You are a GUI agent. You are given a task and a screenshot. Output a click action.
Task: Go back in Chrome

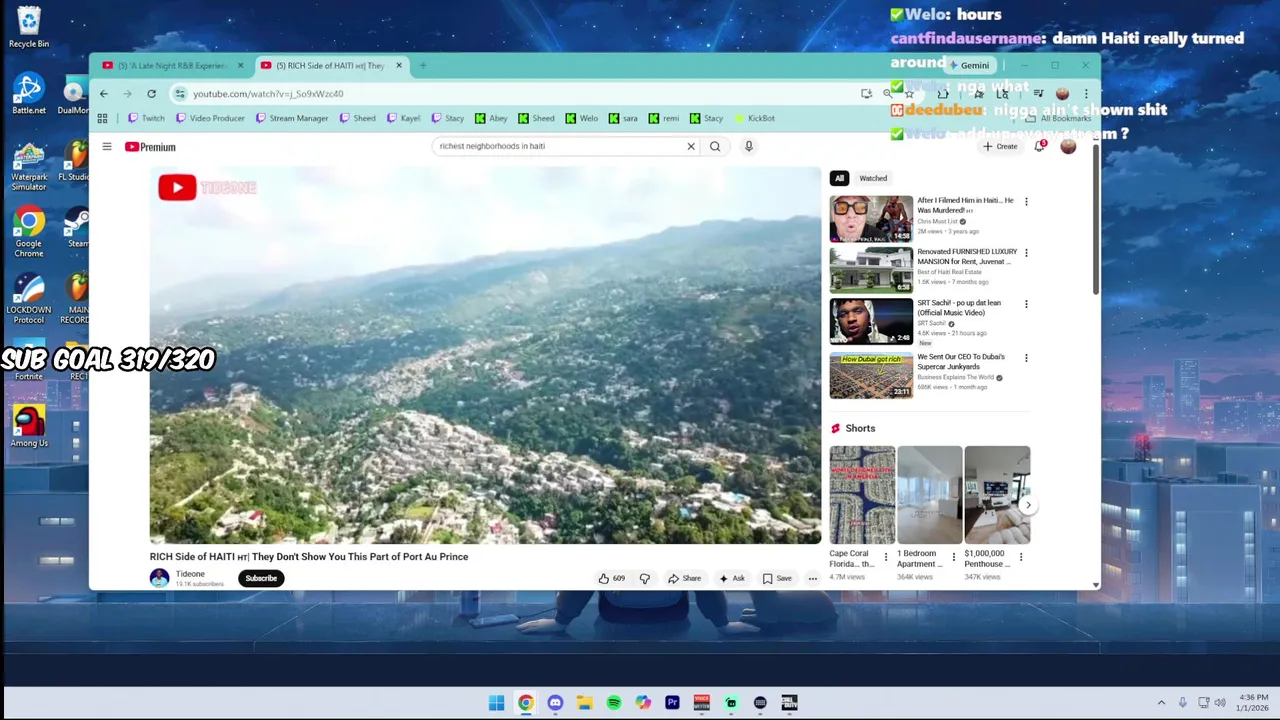(104, 94)
